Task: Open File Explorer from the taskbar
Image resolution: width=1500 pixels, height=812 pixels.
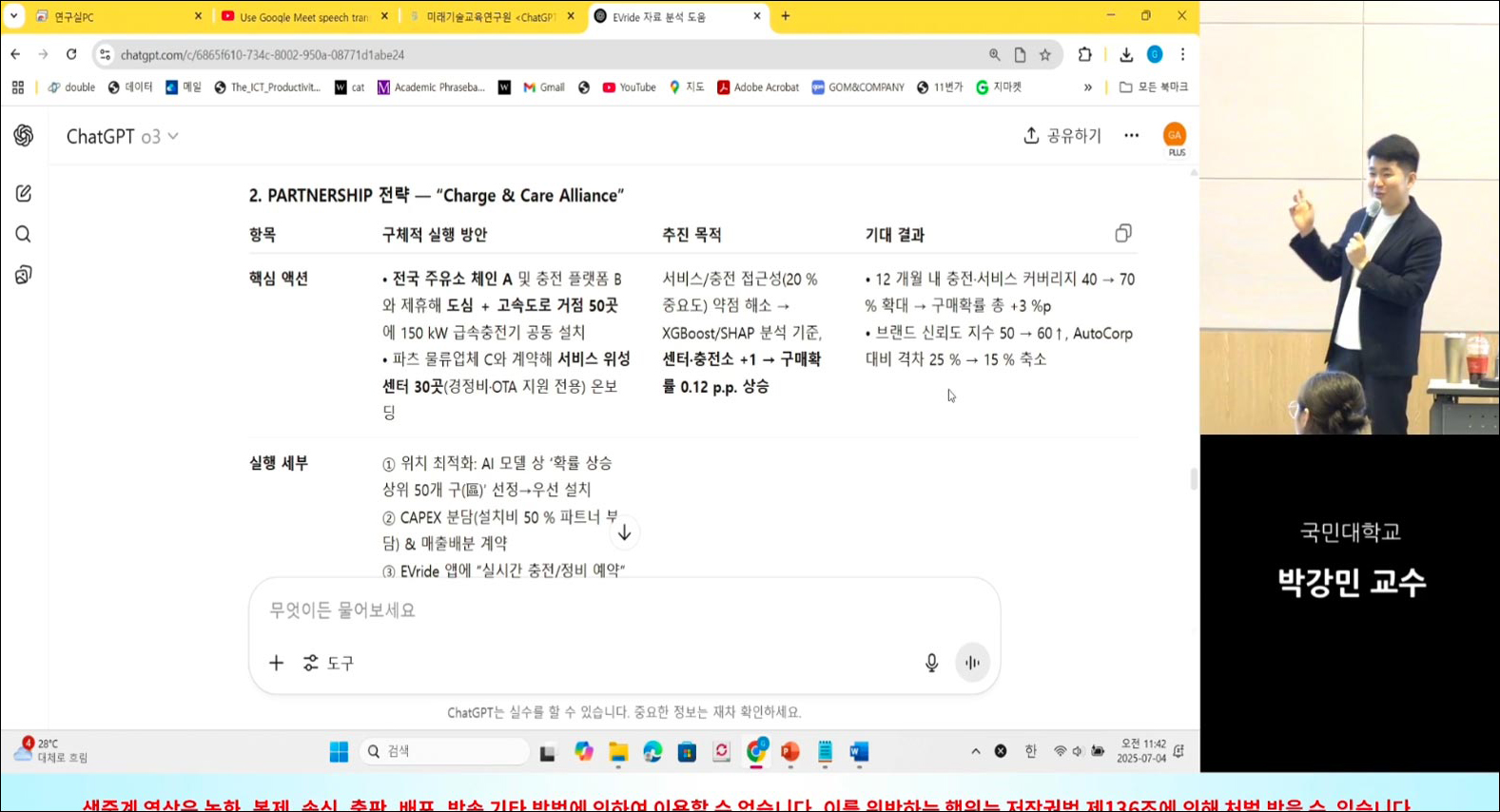Action: [x=618, y=751]
